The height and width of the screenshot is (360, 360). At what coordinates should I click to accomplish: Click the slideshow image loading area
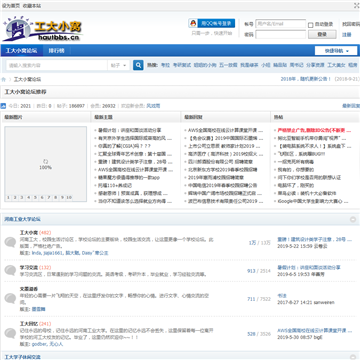click(x=46, y=164)
